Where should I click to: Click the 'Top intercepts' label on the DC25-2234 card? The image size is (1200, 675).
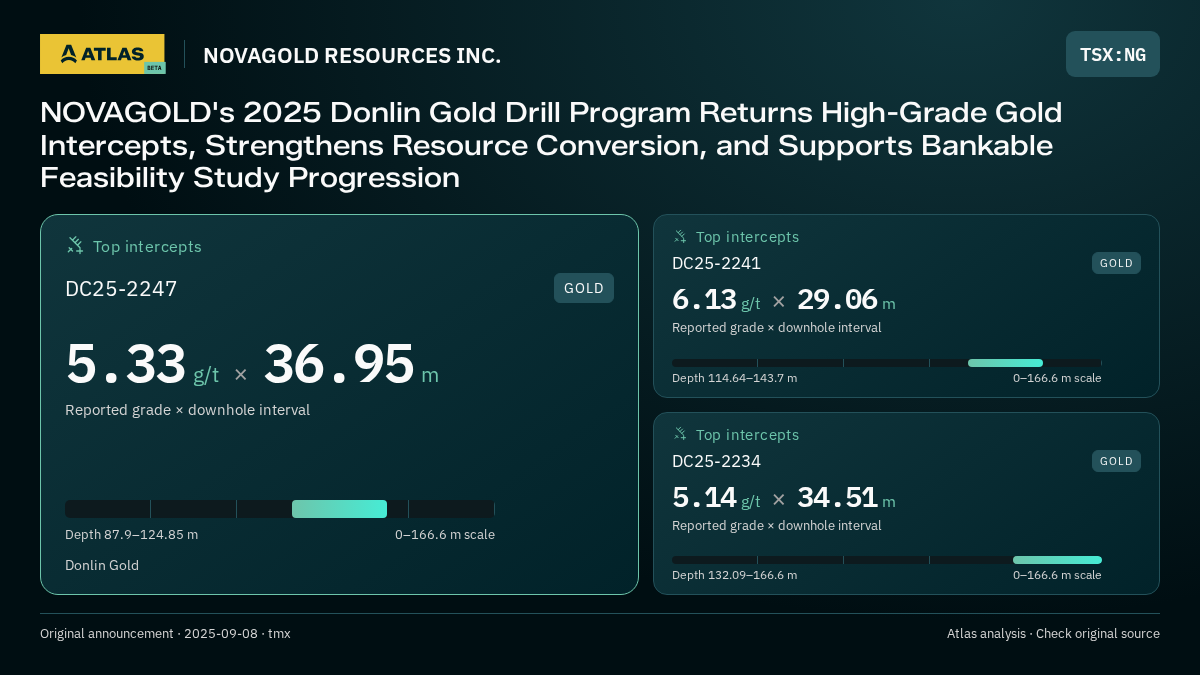point(747,435)
